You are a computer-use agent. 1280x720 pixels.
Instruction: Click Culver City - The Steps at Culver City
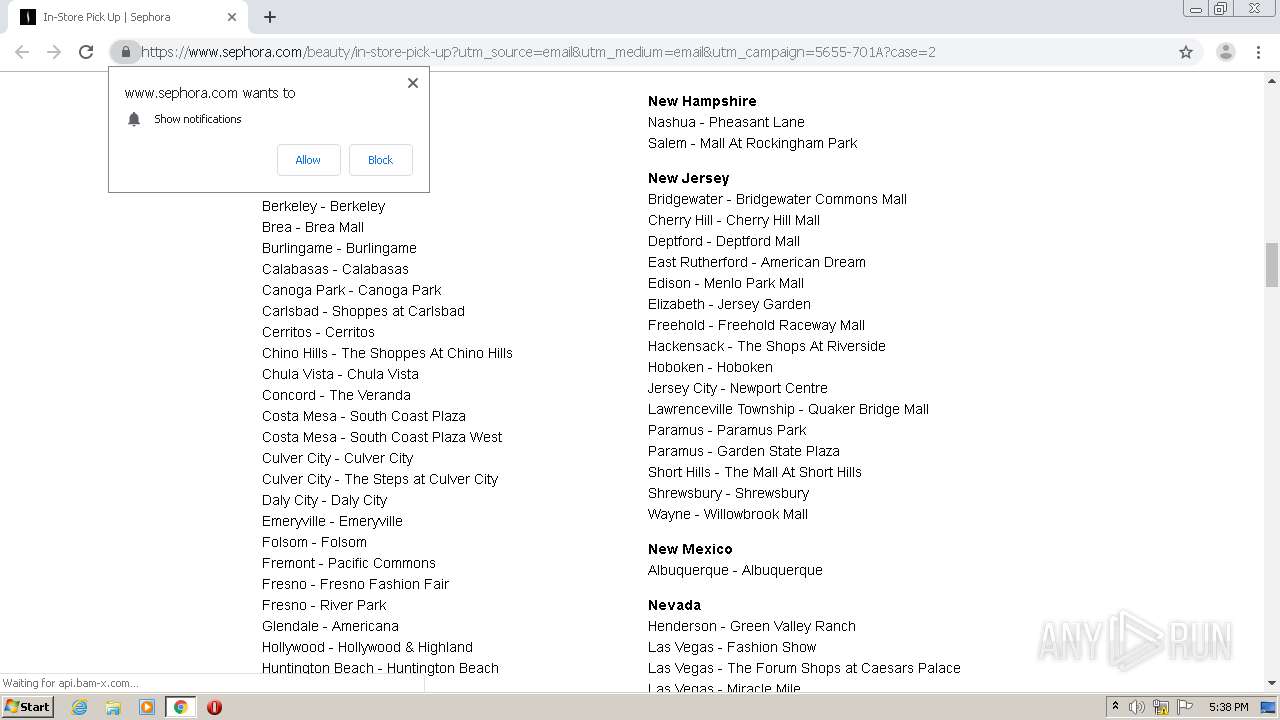coord(380,479)
